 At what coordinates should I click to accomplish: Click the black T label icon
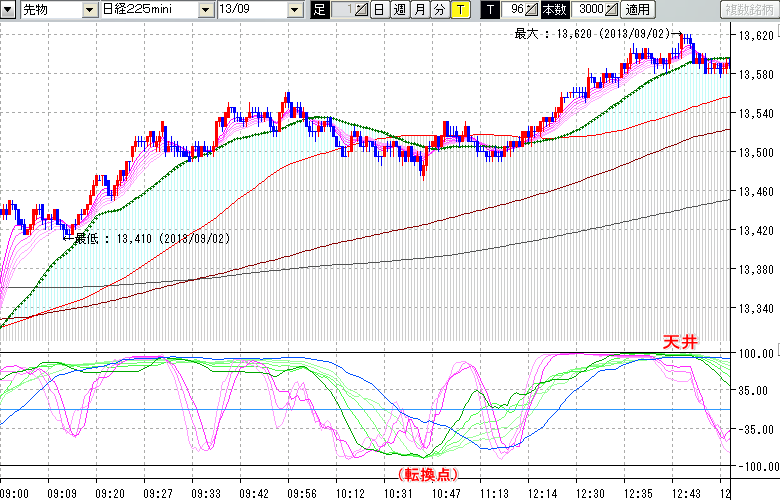[489, 9]
